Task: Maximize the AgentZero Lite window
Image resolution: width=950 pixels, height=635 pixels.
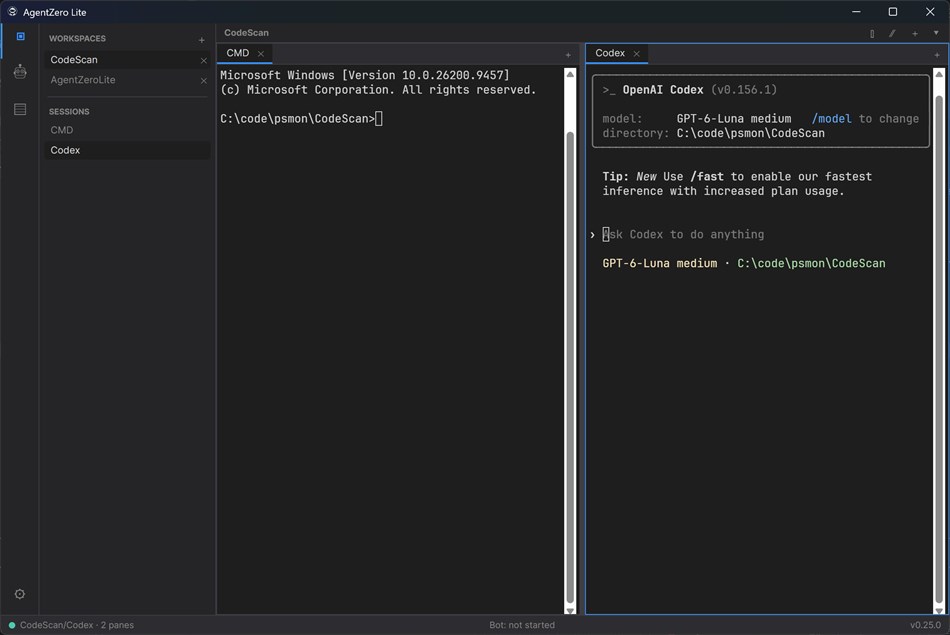Action: 892,12
